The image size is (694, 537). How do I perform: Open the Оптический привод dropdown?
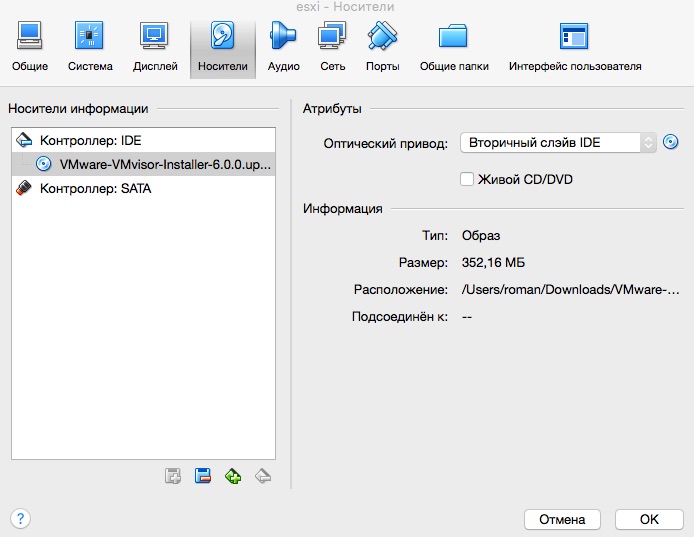click(557, 143)
